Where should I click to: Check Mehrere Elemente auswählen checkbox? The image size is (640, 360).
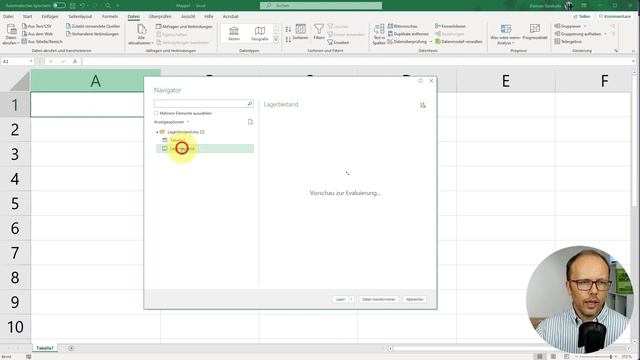tap(156, 113)
